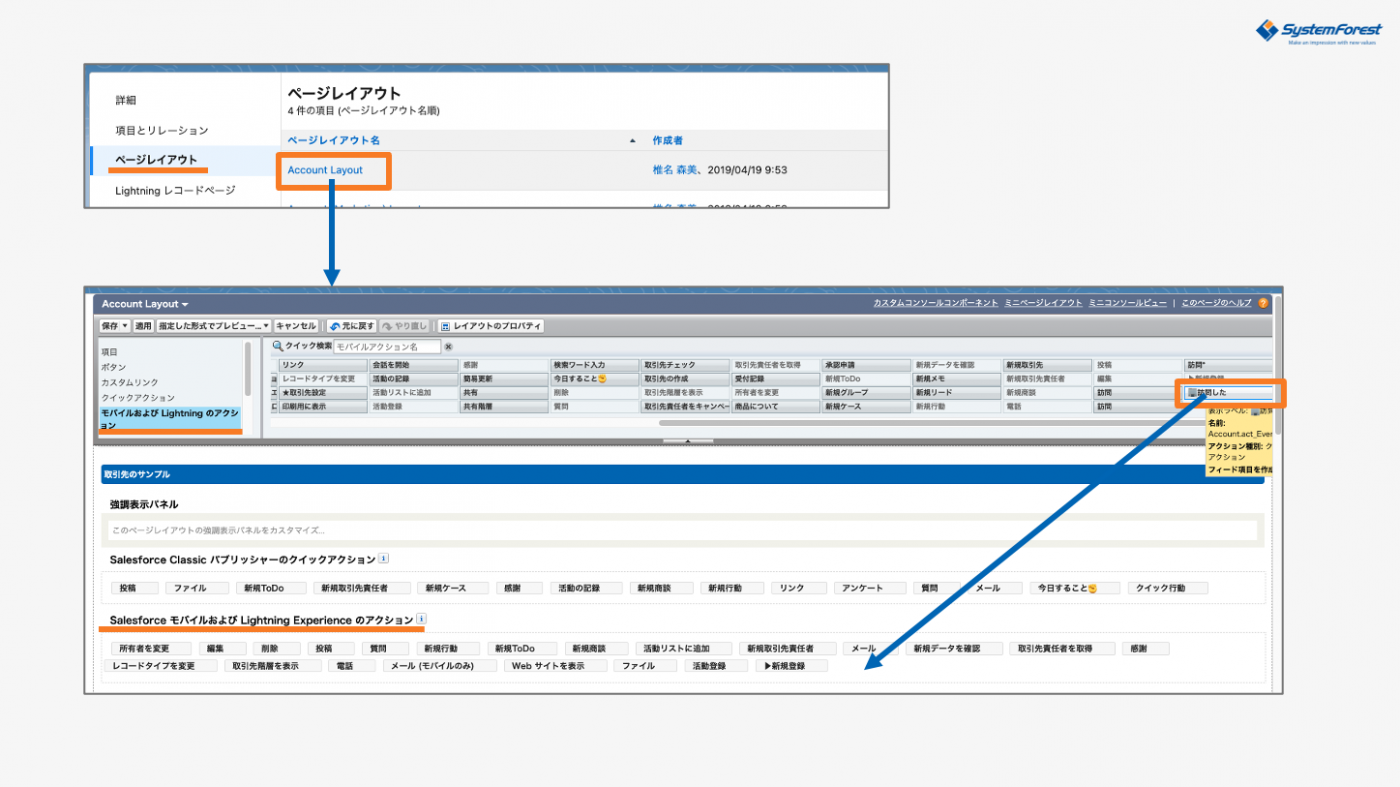Click 元に戻す to undo

(351, 326)
